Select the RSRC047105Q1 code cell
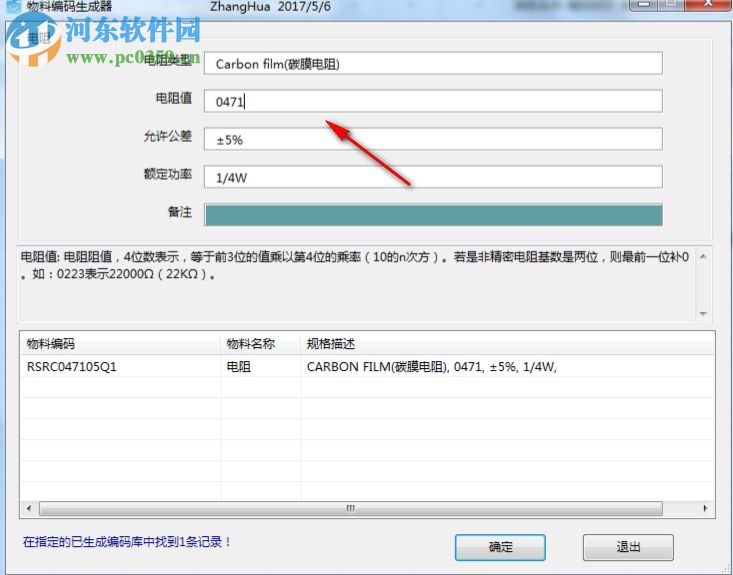Image resolution: width=733 pixels, height=575 pixels. 120,367
